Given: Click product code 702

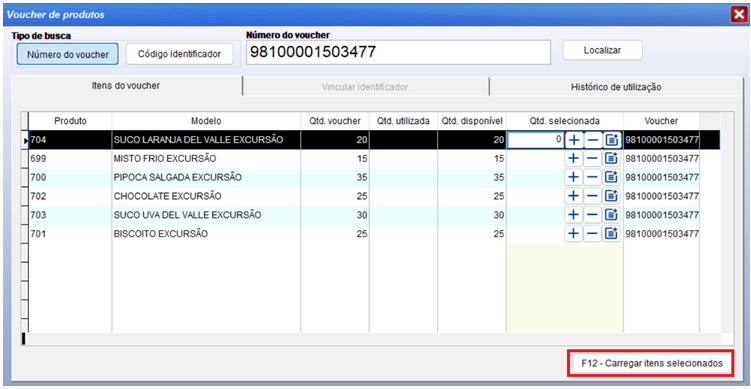Looking at the screenshot, I should [37, 196].
